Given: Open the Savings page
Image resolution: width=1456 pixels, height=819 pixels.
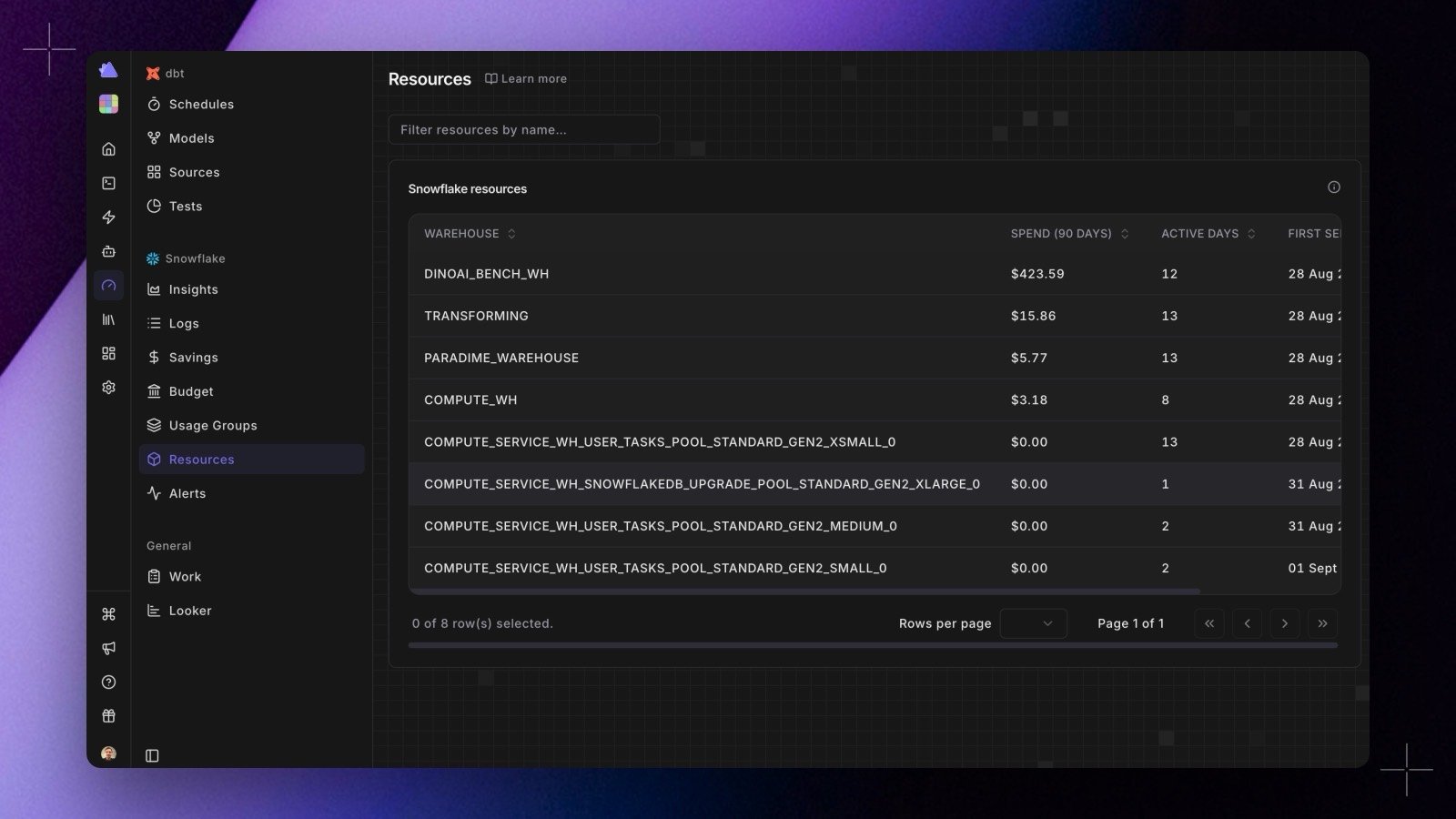Looking at the screenshot, I should pos(252,358).
